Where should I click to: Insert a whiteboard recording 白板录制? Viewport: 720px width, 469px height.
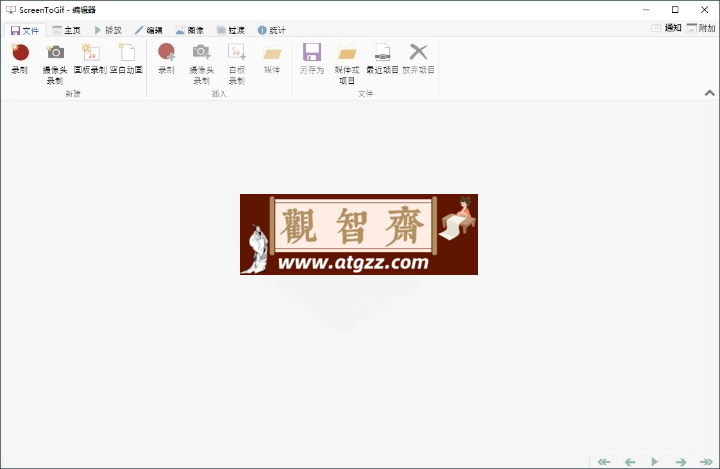[x=237, y=64]
